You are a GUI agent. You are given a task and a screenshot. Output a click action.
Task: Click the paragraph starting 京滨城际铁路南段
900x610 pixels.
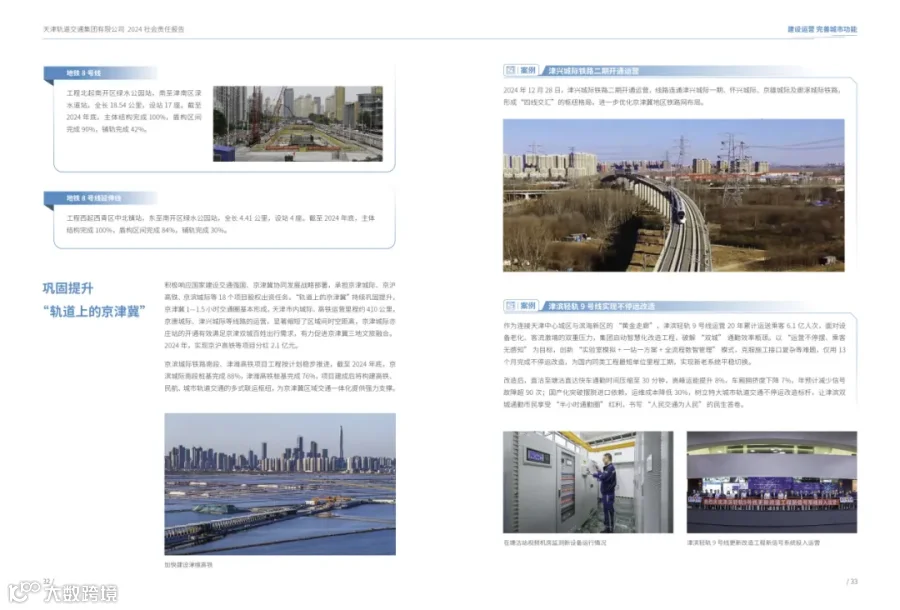280,376
